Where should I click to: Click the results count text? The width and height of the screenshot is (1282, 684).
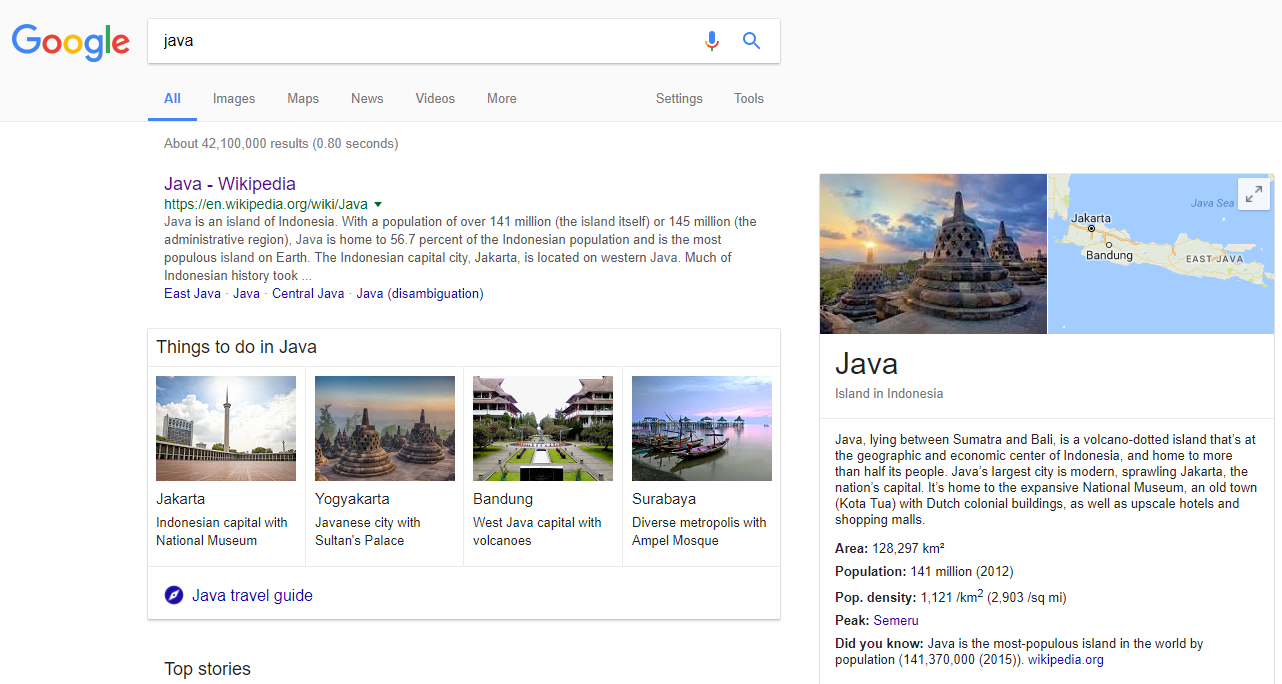point(281,144)
